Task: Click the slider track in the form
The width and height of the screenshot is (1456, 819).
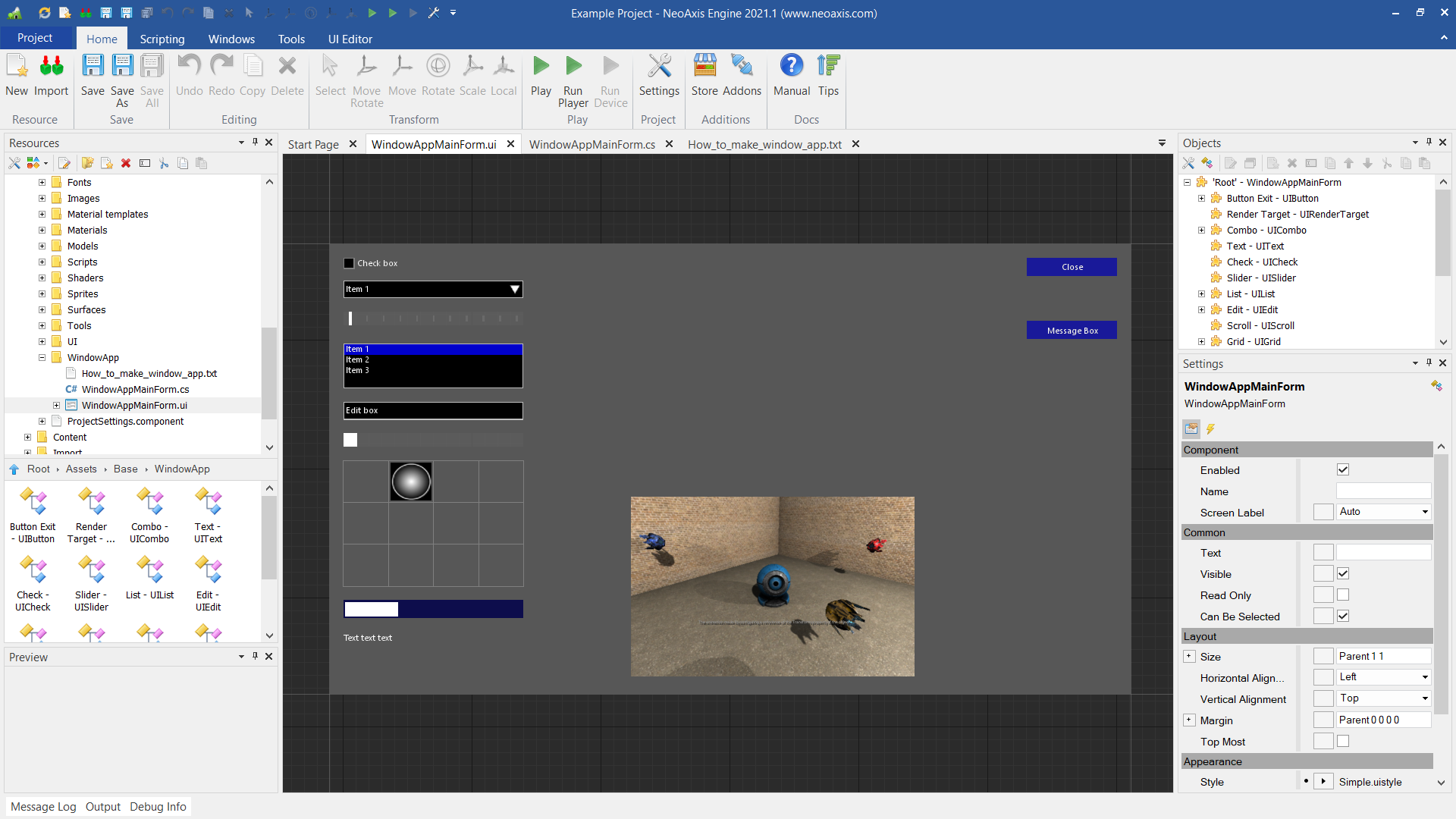Action: point(433,318)
